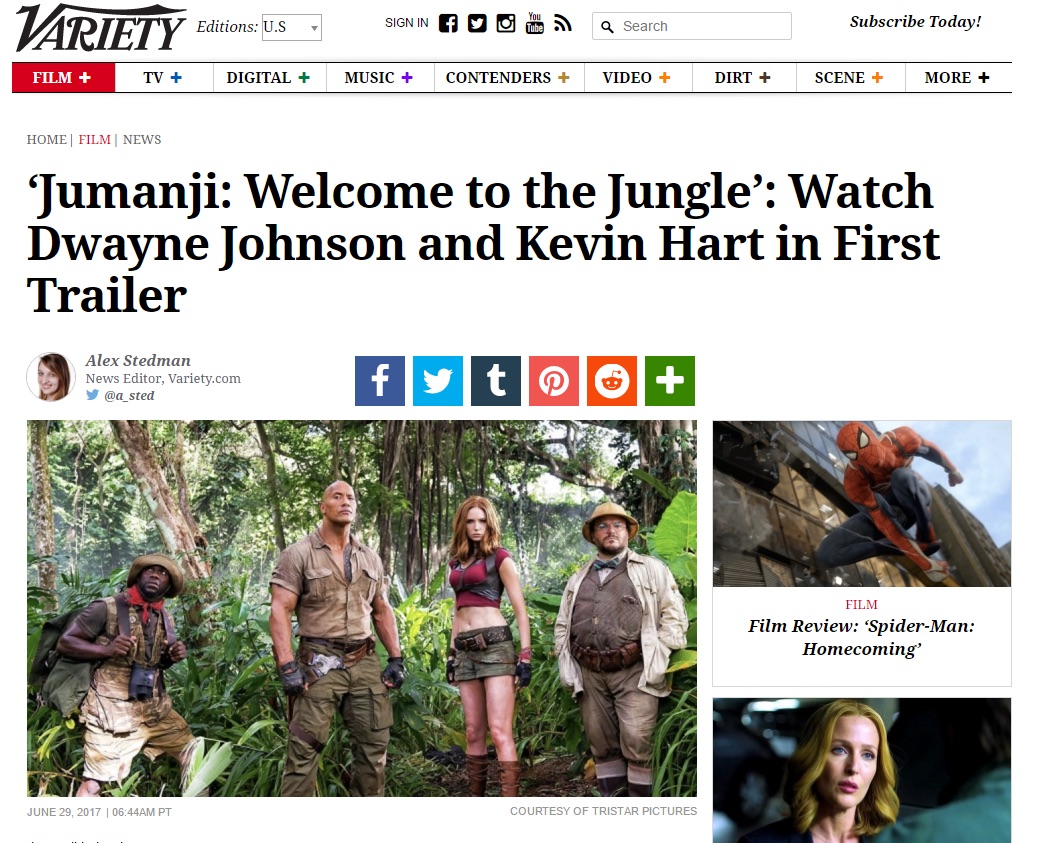Open author Alex Stedman's @a_sted Twitter handle
Viewport: 1054px width, 843px height.
pos(129,396)
